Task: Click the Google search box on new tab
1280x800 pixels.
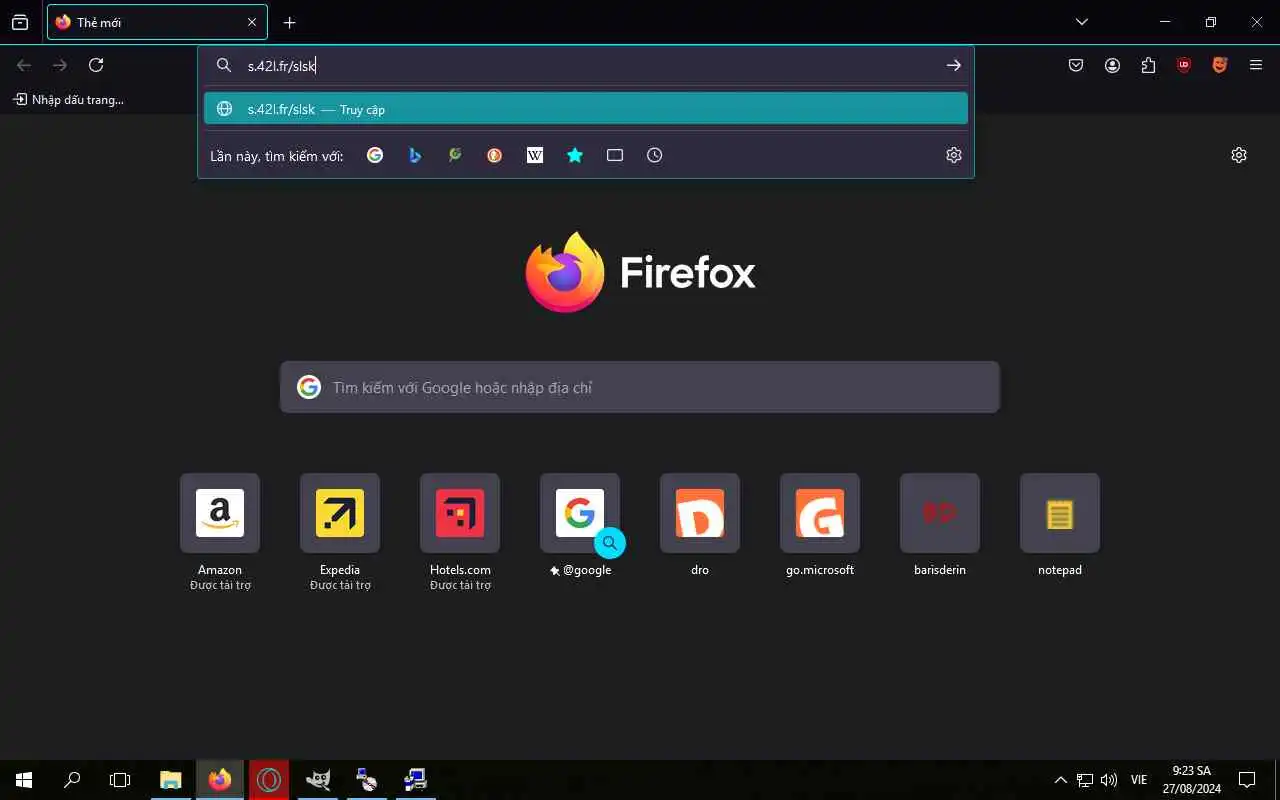Action: click(640, 387)
